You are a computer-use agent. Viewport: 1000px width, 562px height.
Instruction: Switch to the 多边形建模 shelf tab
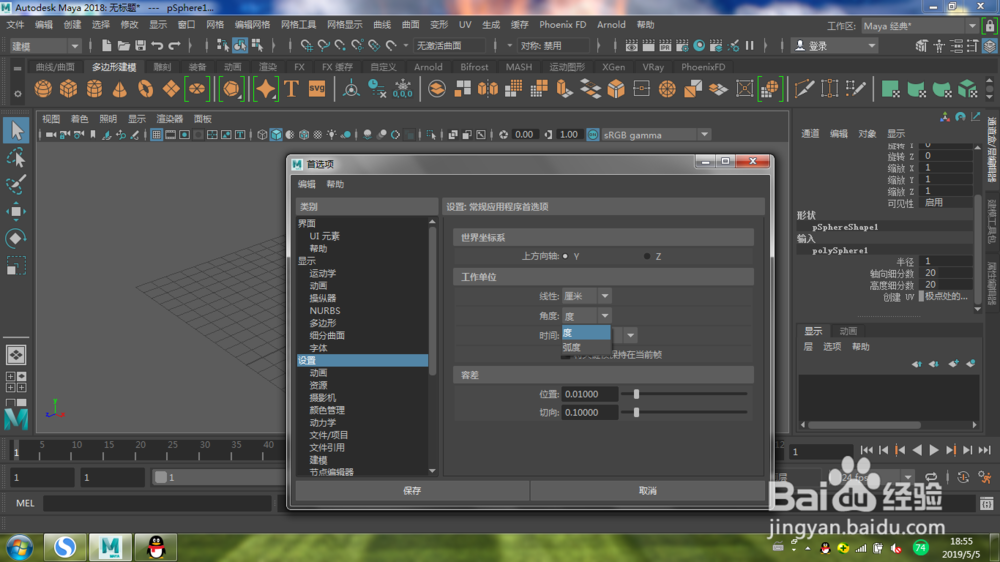click(x=114, y=67)
